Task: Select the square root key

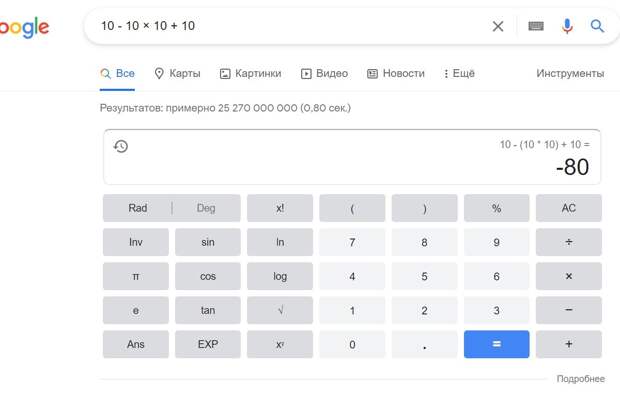Action: [x=280, y=310]
